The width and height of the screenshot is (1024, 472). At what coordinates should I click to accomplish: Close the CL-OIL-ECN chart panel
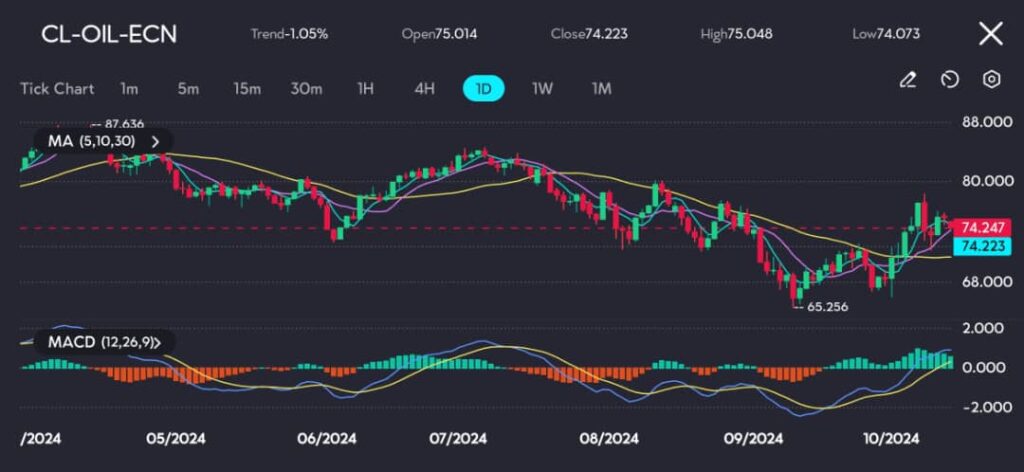coord(990,34)
